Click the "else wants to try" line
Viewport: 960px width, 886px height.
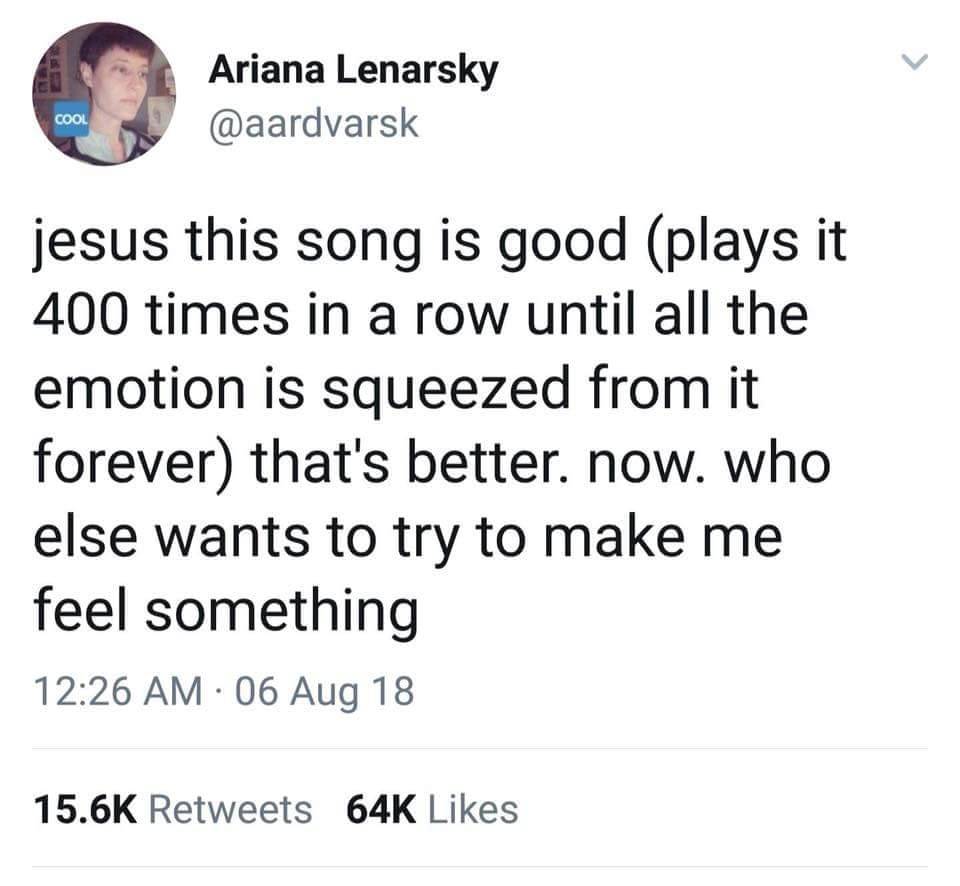407,538
